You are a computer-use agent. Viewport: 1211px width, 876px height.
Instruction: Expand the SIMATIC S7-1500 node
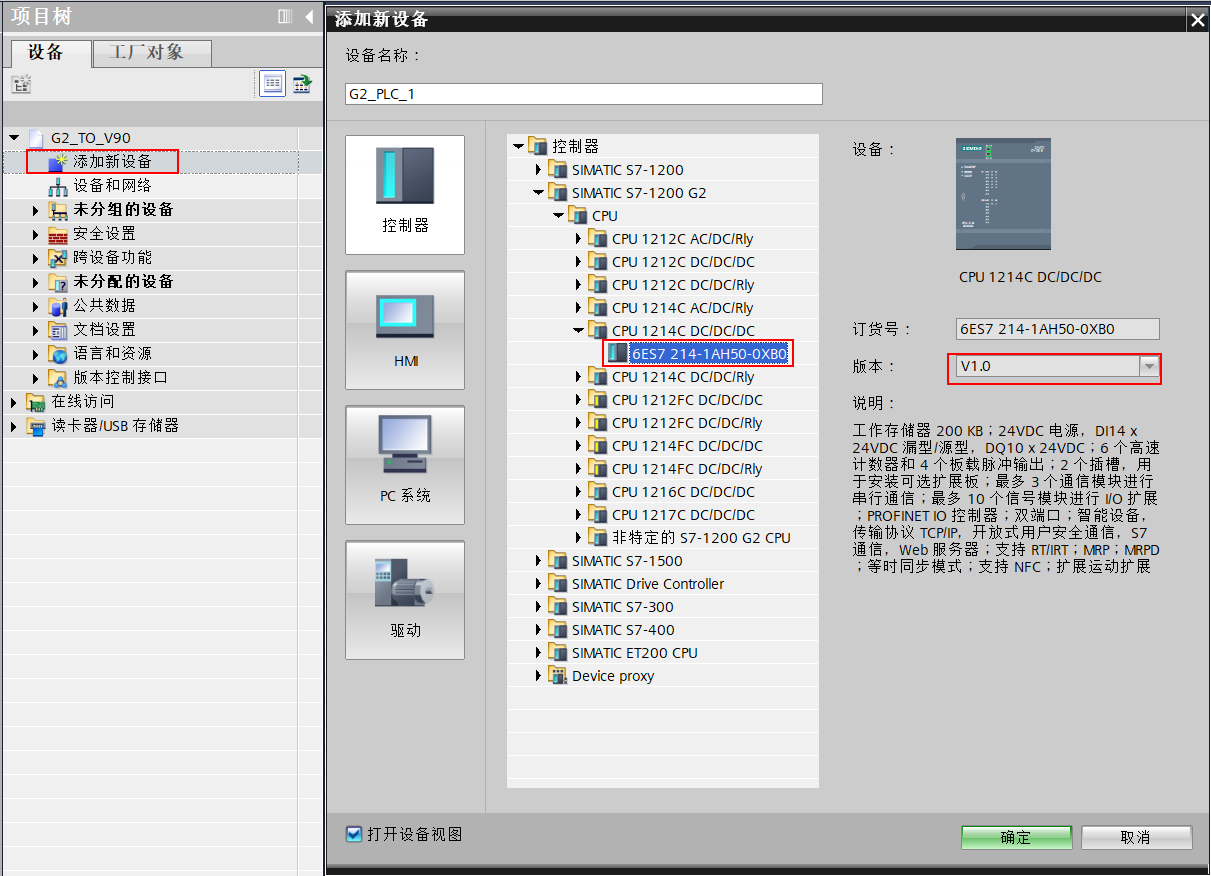(539, 560)
